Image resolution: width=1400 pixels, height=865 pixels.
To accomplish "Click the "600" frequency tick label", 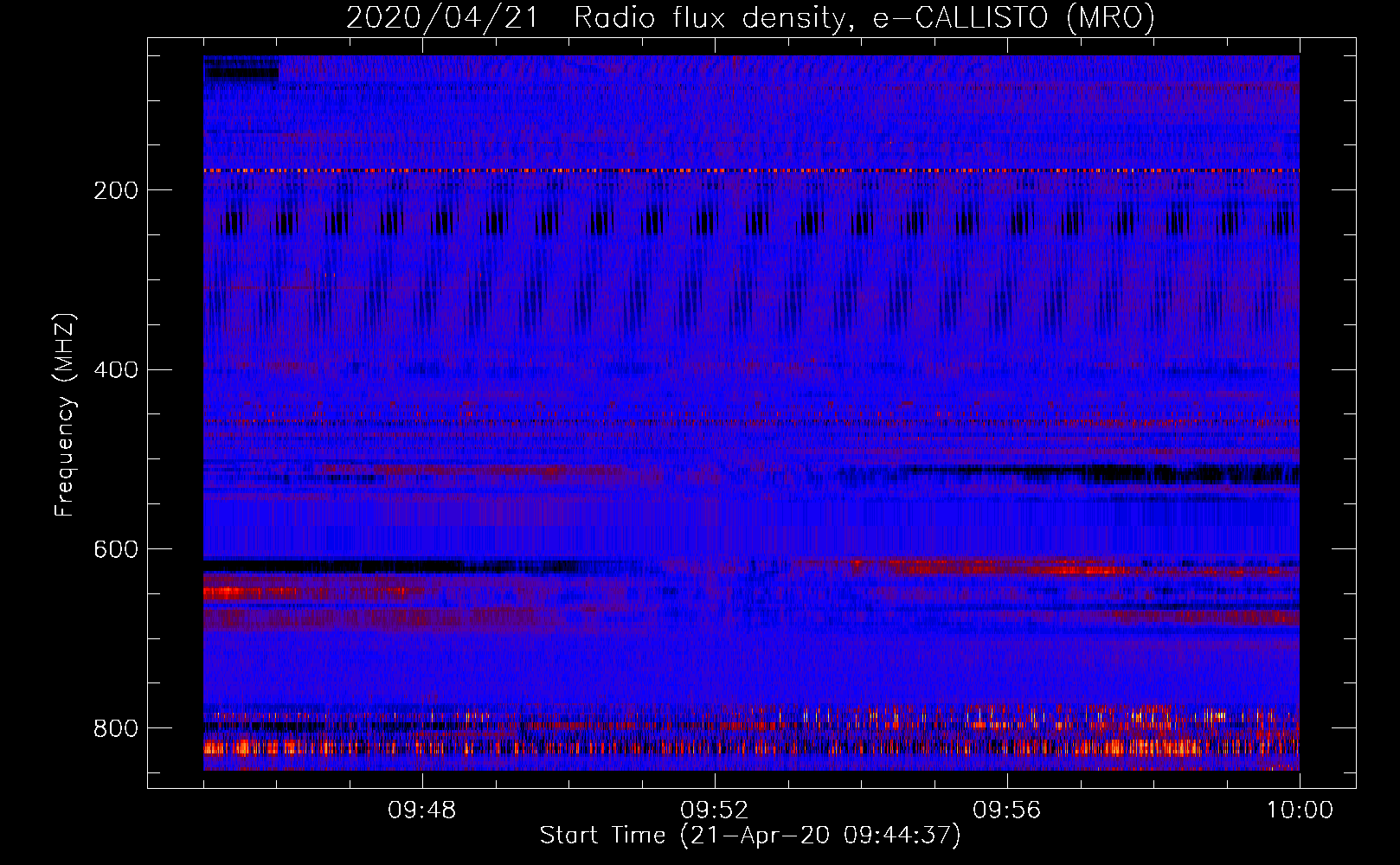I will click(116, 550).
